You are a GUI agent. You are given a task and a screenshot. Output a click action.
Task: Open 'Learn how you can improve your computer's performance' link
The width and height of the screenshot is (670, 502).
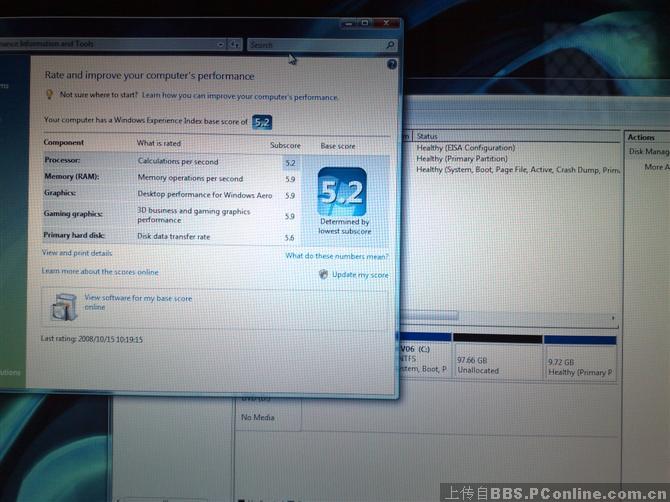[240, 96]
